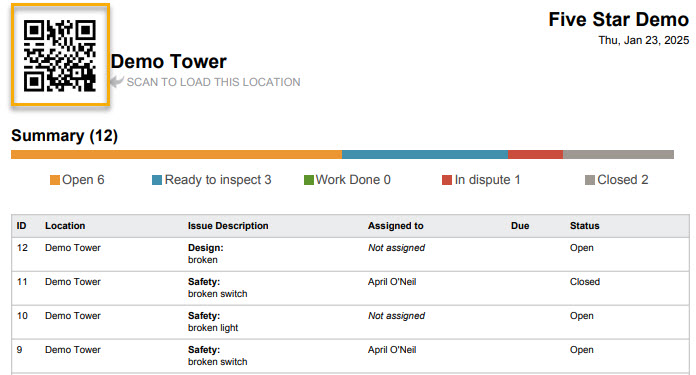Click the Assigned to column header

tap(395, 225)
